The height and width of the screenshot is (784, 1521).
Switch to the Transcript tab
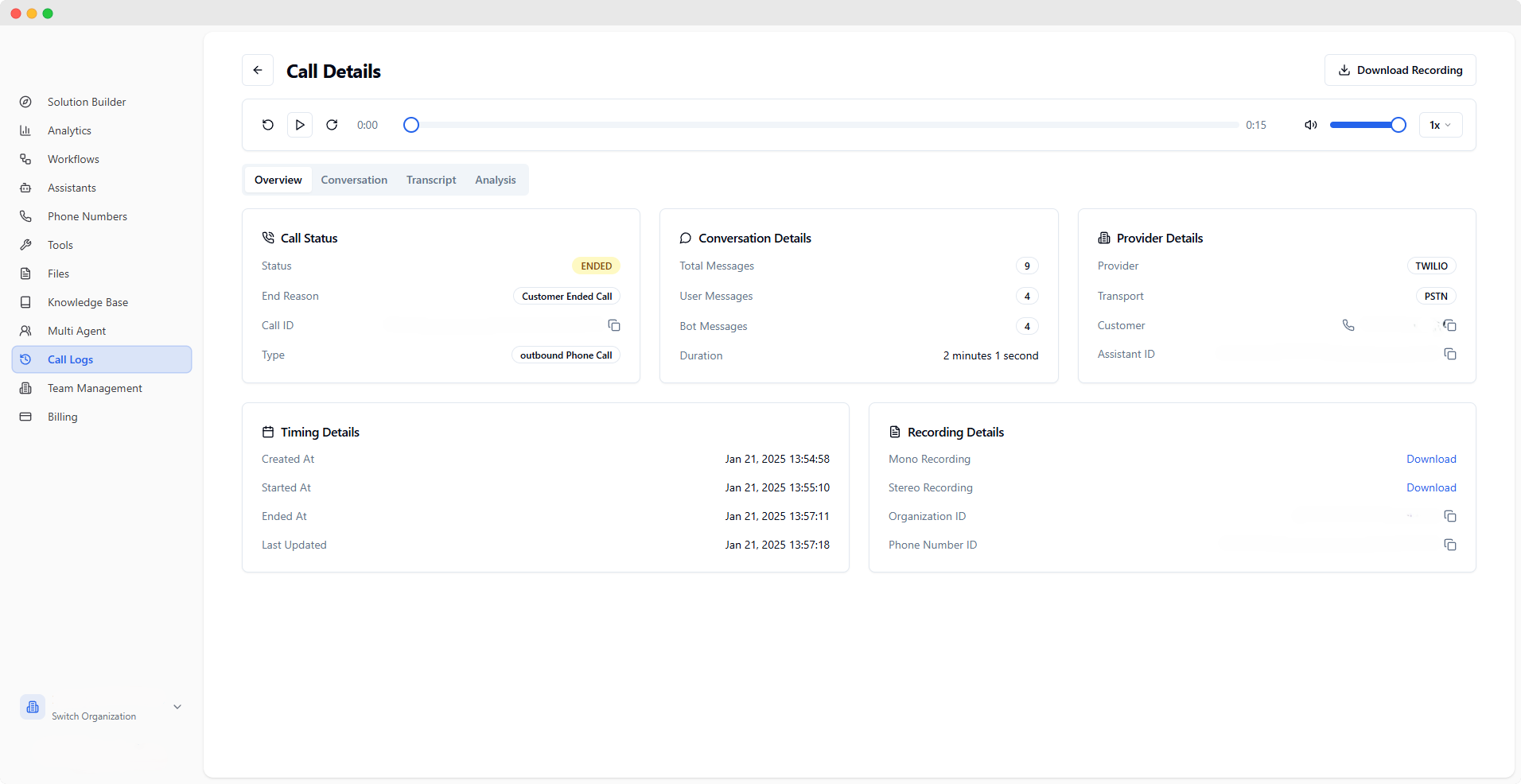(431, 180)
